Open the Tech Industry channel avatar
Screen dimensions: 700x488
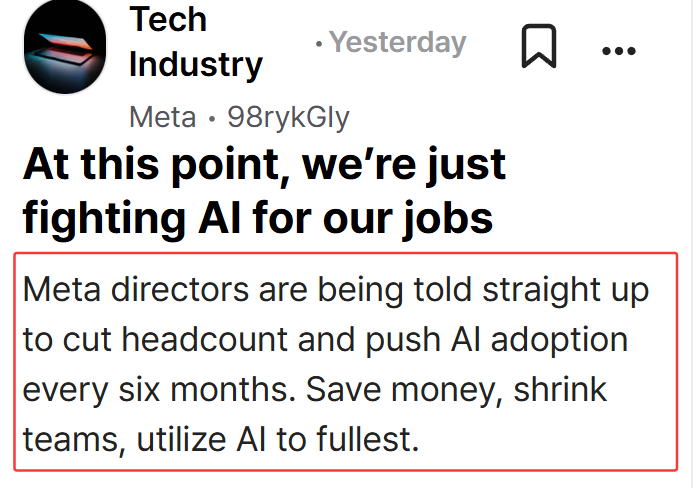(x=65, y=46)
